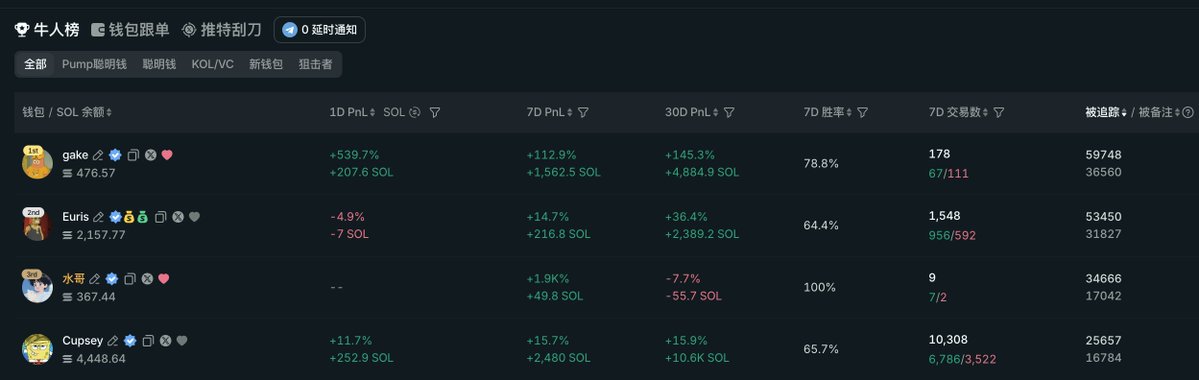Screen dimensions: 1199x380
Task: Copy gake's wallet address
Action: [133, 155]
